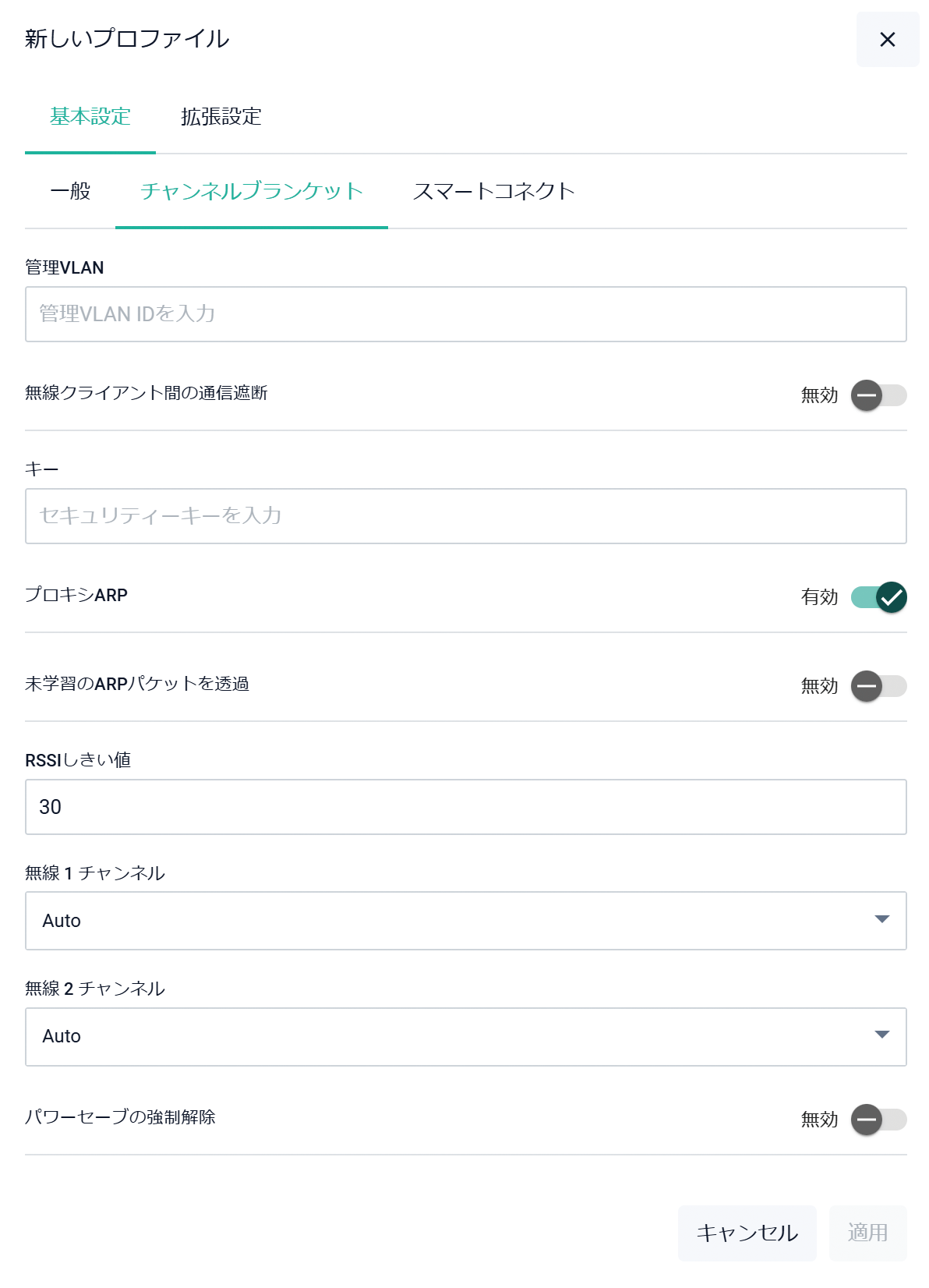The image size is (929, 1288).
Task: Click the 管理VLAN ID input field
Action: (x=465, y=314)
